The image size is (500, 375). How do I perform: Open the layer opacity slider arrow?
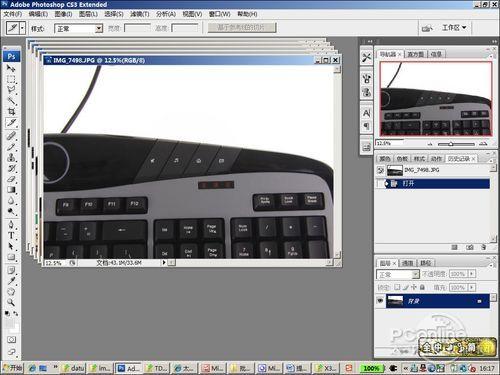tap(472, 274)
